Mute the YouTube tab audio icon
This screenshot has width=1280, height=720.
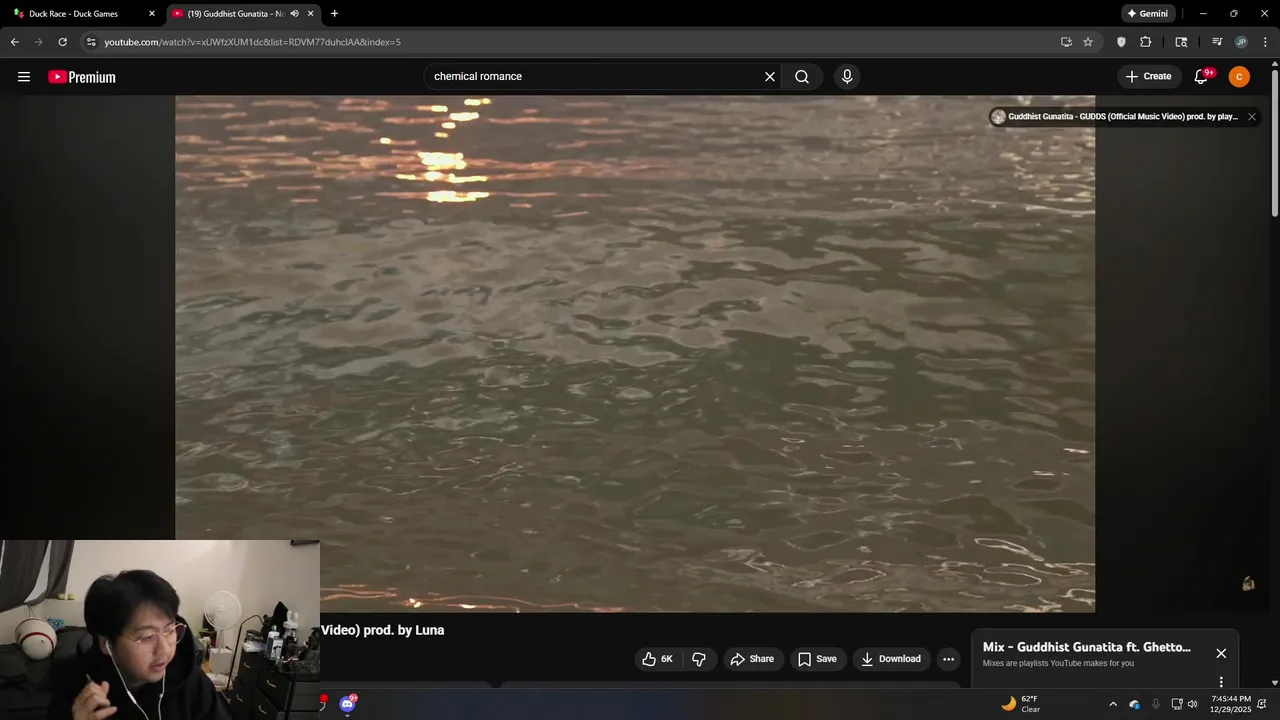point(294,14)
